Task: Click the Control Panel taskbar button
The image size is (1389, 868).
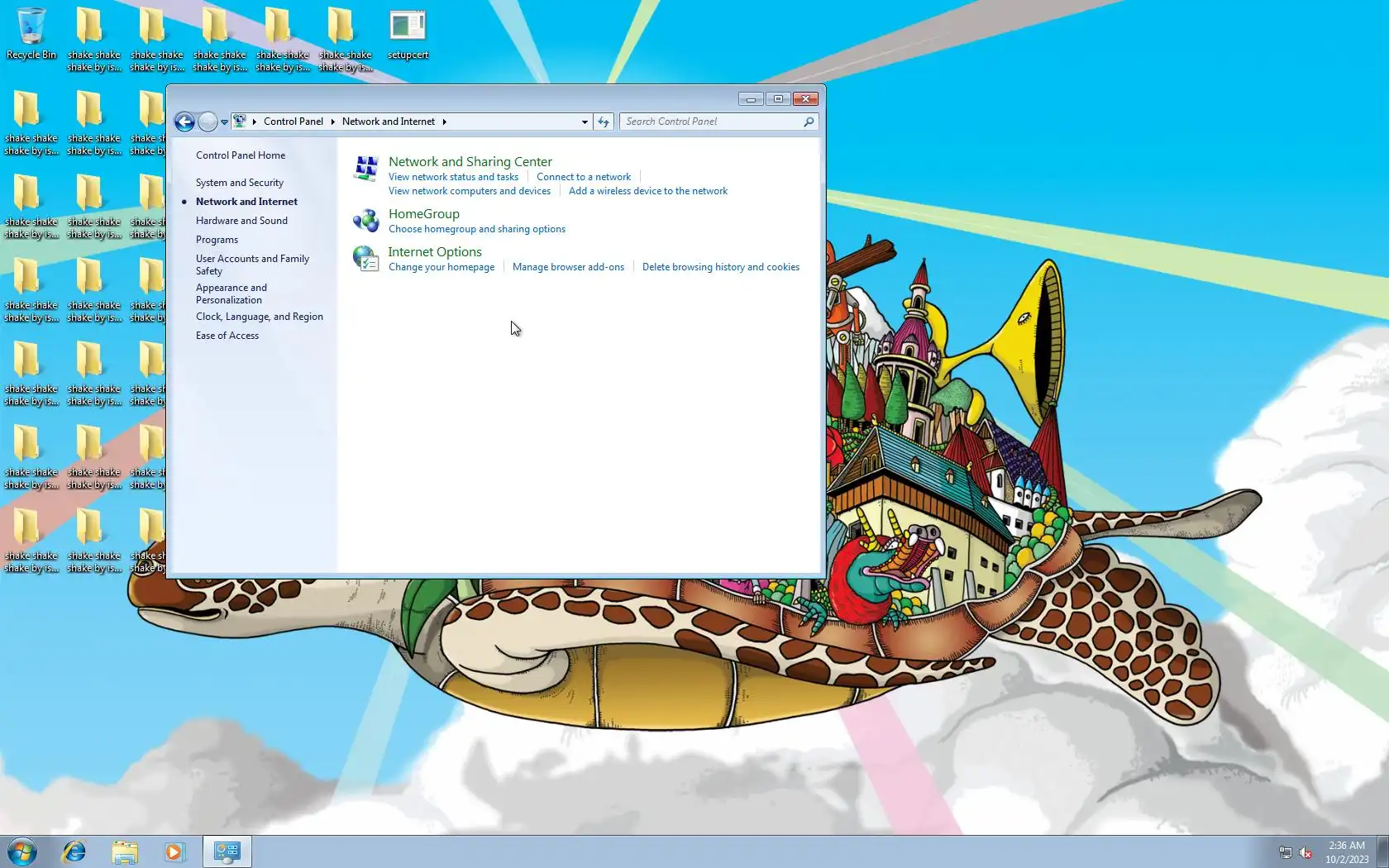Action: 227,851
